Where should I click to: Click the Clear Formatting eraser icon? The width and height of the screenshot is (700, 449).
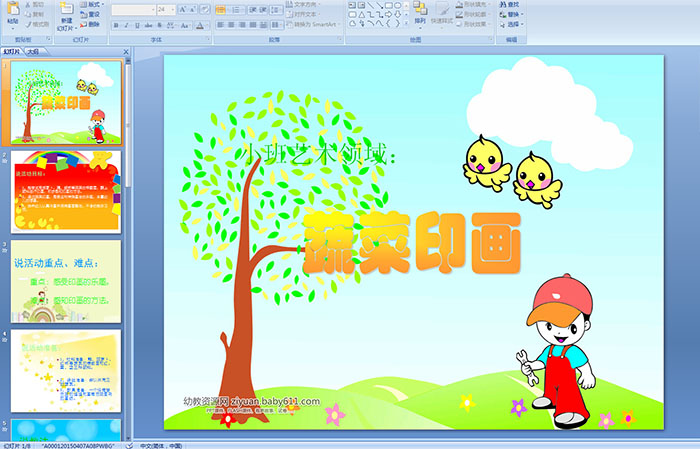(x=205, y=9)
